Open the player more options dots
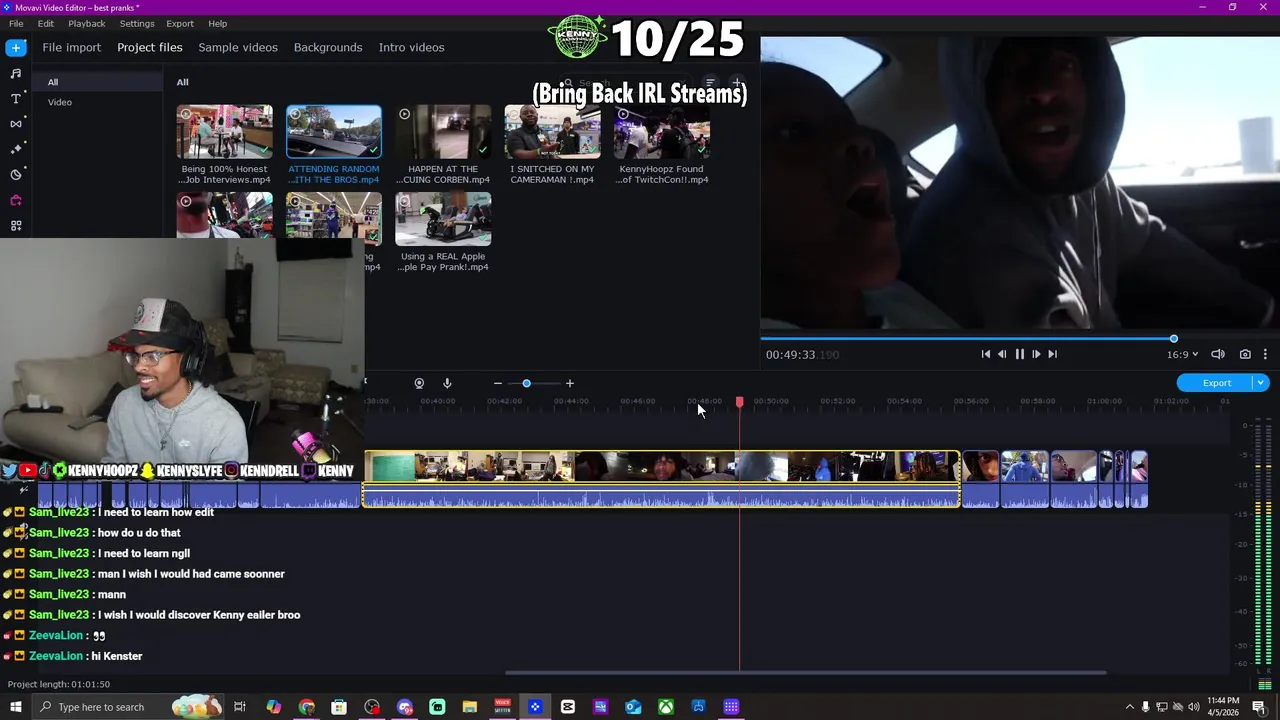Image resolution: width=1280 pixels, height=720 pixels. click(x=1265, y=354)
